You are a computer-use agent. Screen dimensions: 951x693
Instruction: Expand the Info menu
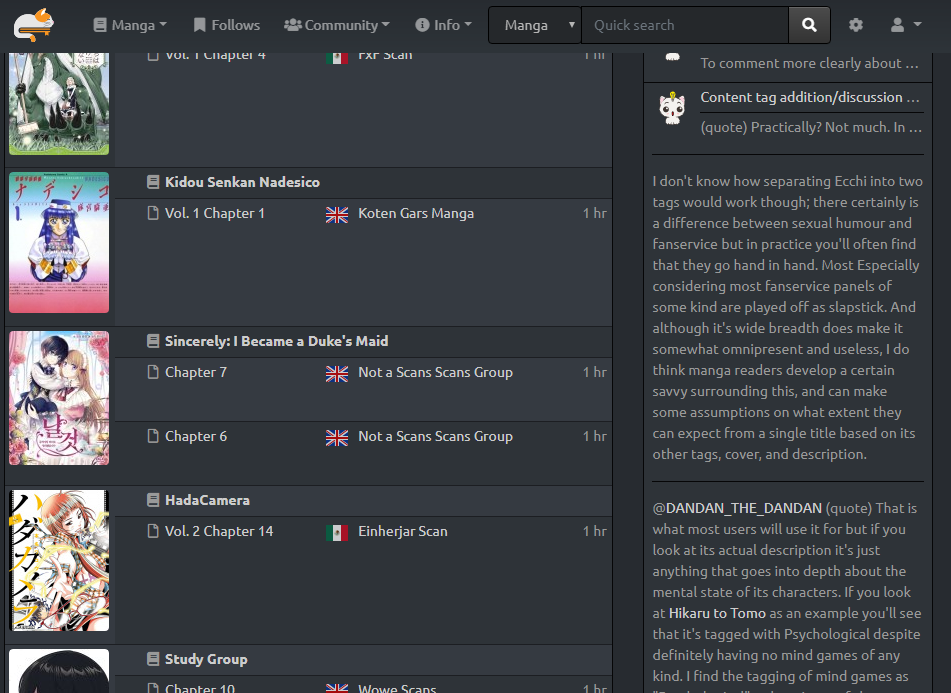tap(443, 25)
